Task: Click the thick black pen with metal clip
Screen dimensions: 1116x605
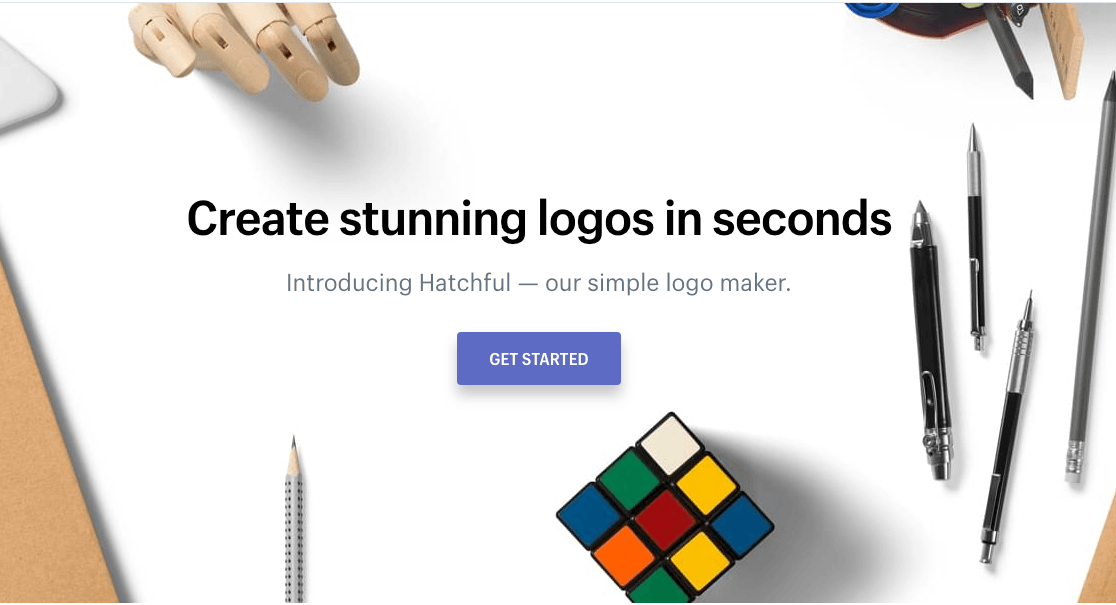Action: [931, 340]
